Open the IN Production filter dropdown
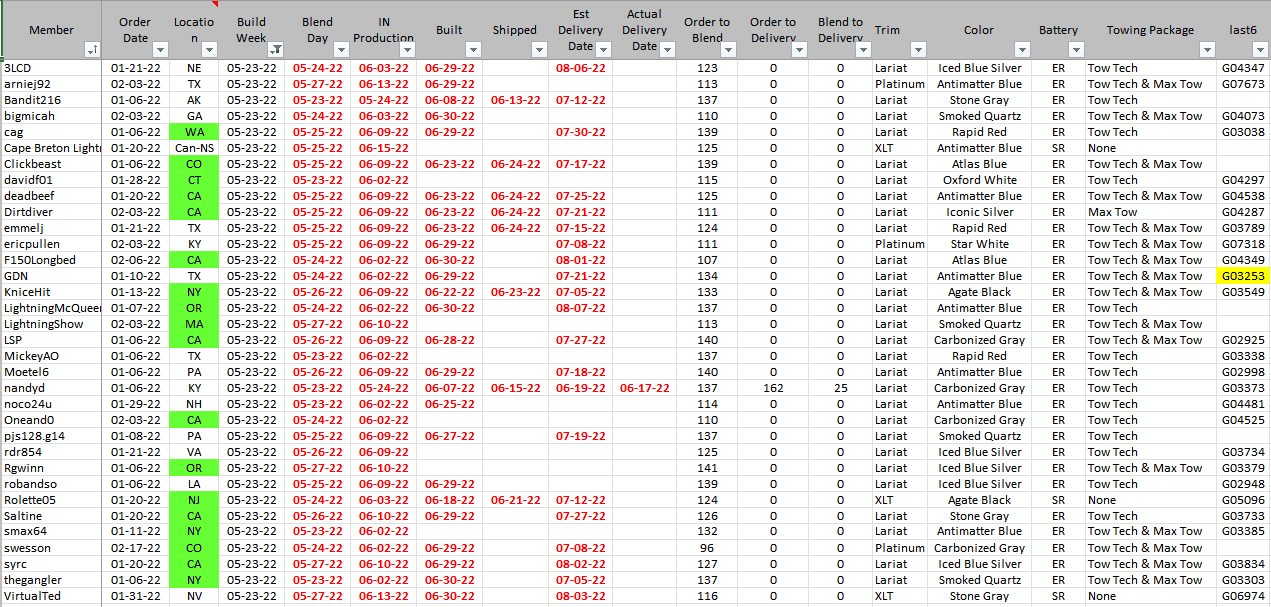 [408, 49]
